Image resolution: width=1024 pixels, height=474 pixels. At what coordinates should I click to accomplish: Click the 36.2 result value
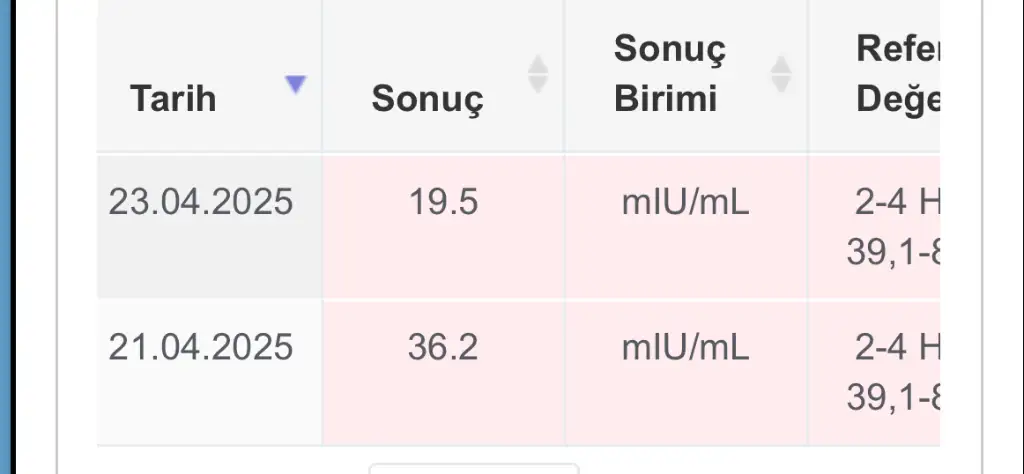tap(443, 347)
